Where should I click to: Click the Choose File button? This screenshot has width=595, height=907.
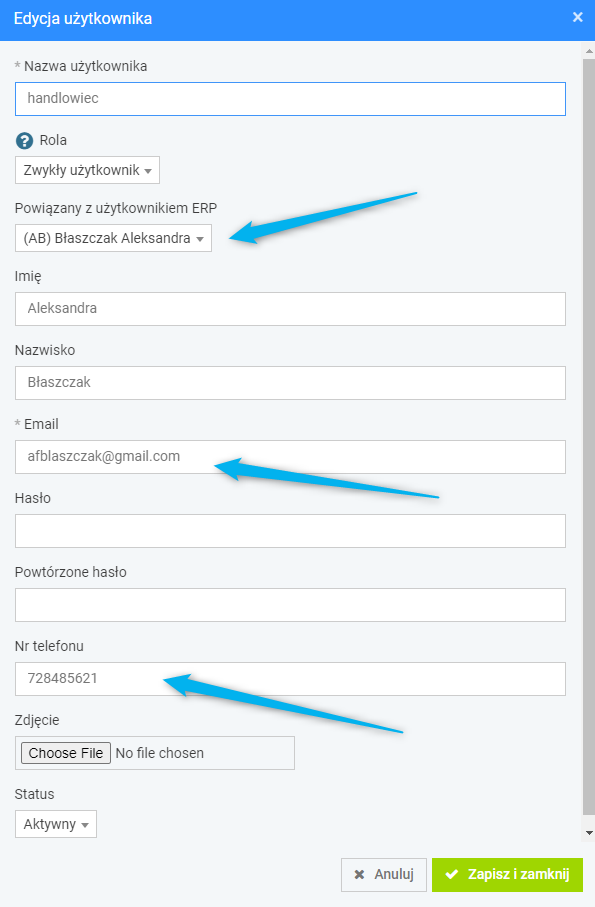[x=66, y=753]
